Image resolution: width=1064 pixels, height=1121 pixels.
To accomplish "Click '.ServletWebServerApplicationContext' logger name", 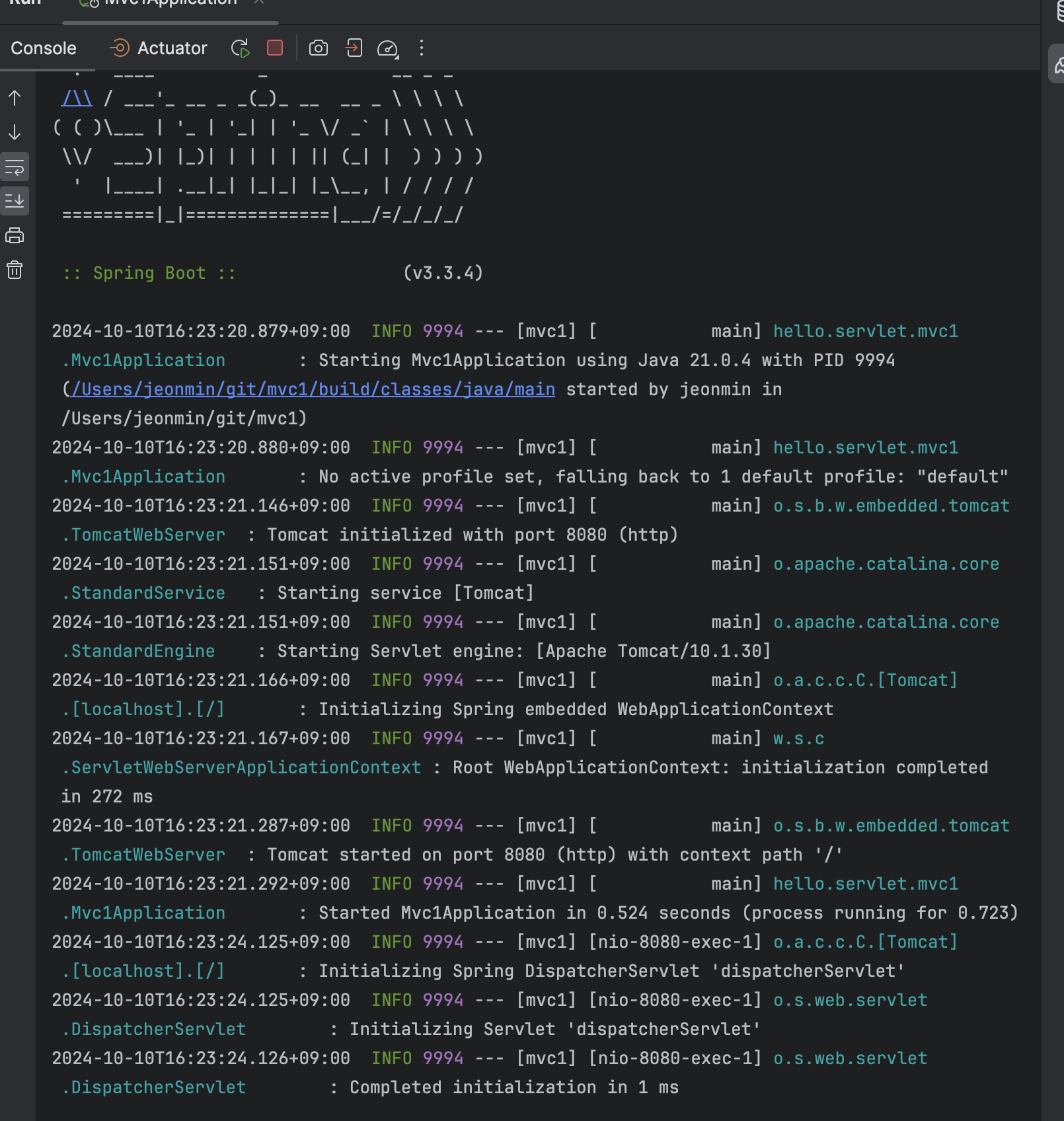I will pos(241,767).
